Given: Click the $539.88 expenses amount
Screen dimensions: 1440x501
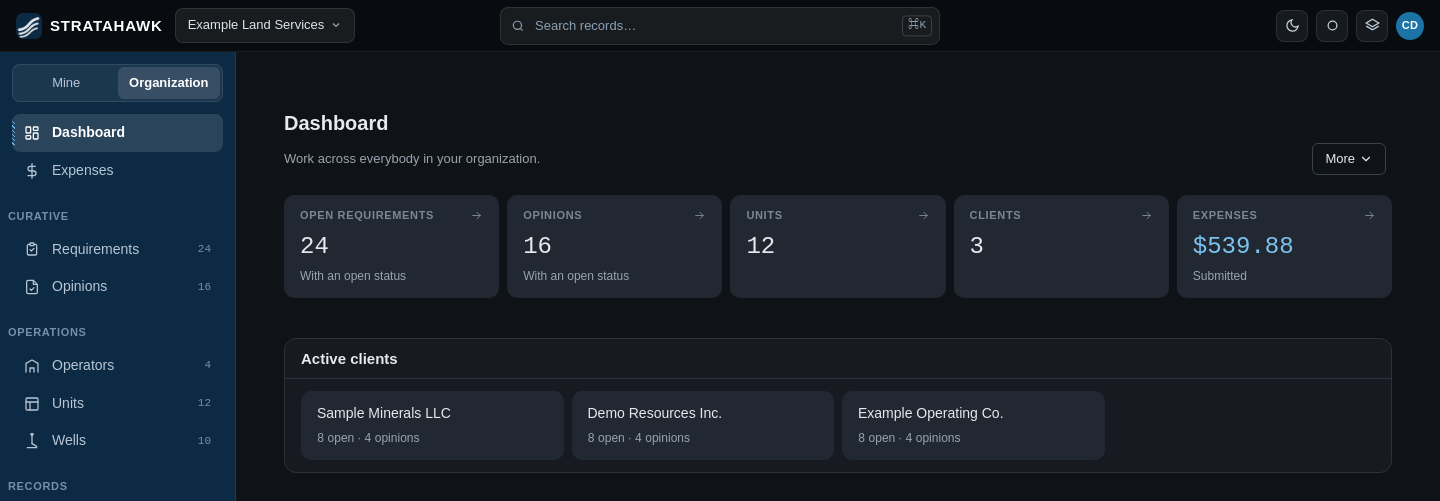Looking at the screenshot, I should (x=1243, y=246).
